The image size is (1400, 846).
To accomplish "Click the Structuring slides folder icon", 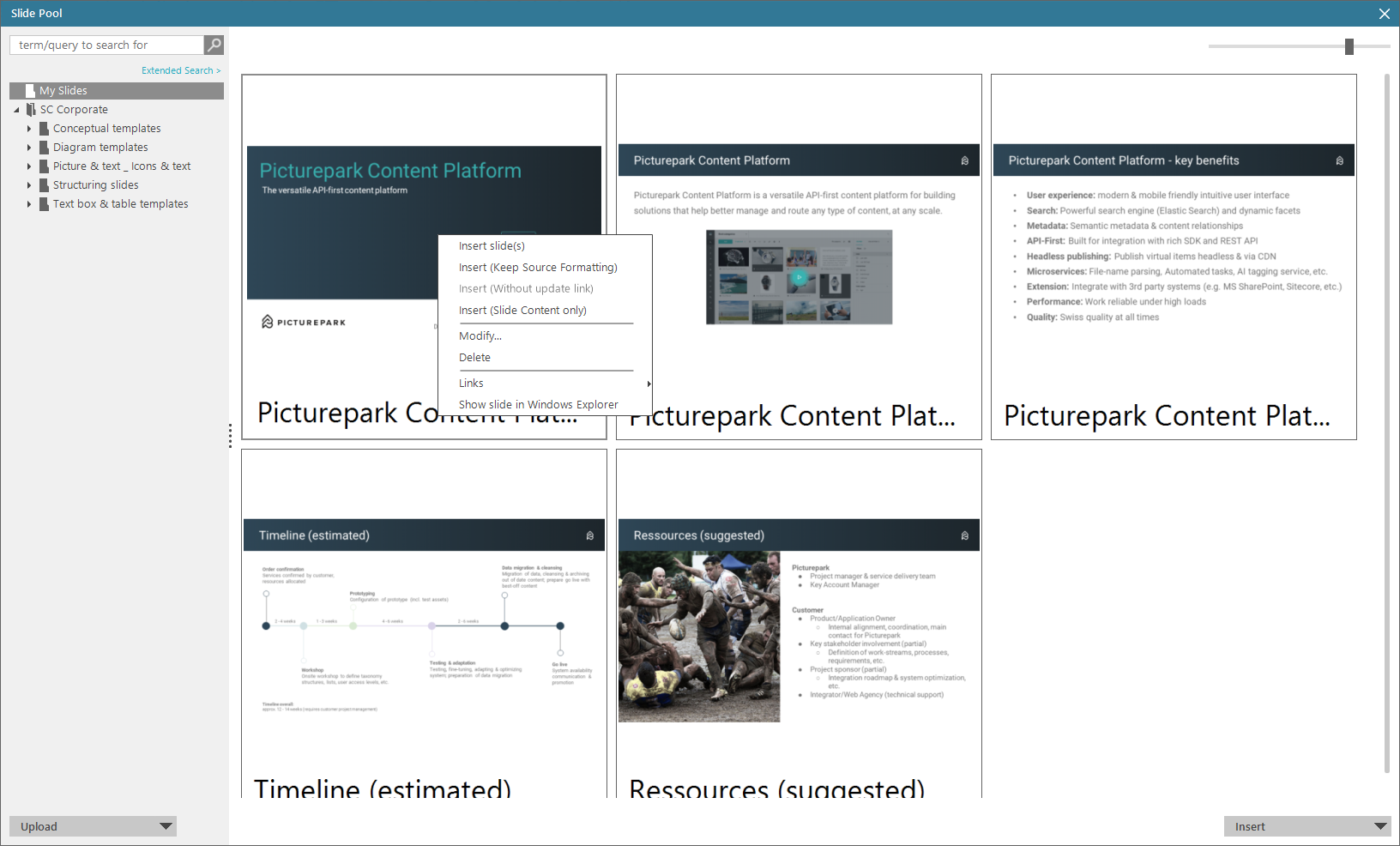I will pos(44,184).
